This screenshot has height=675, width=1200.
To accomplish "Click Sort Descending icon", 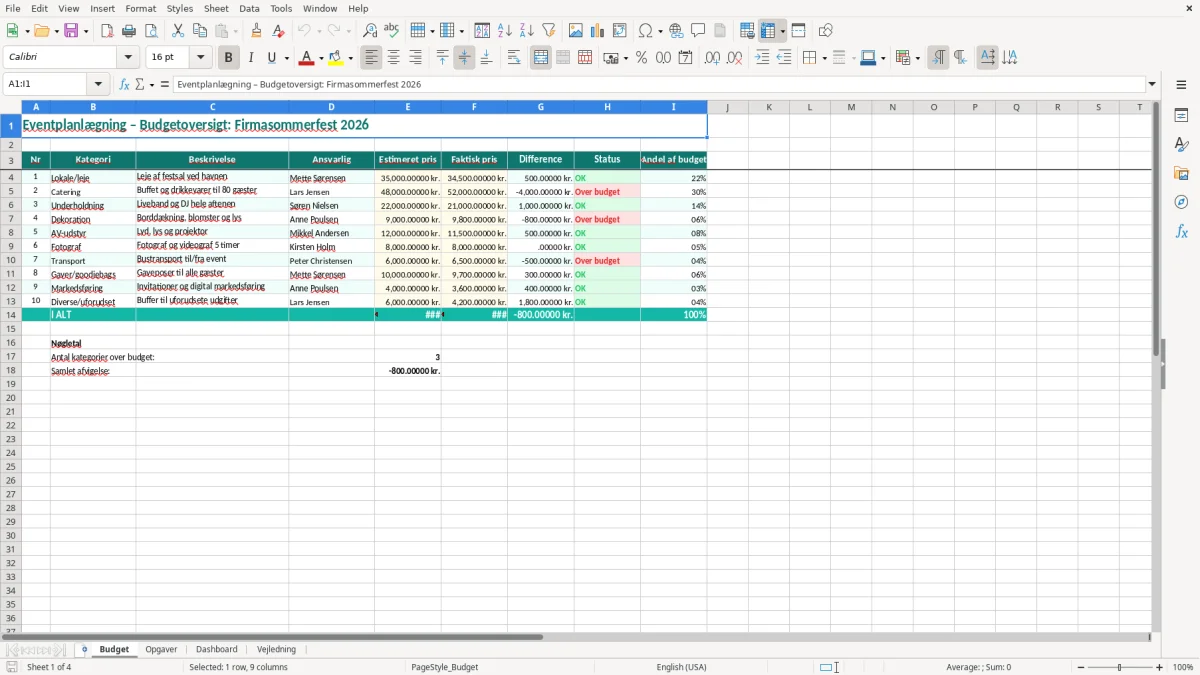I will click(527, 31).
